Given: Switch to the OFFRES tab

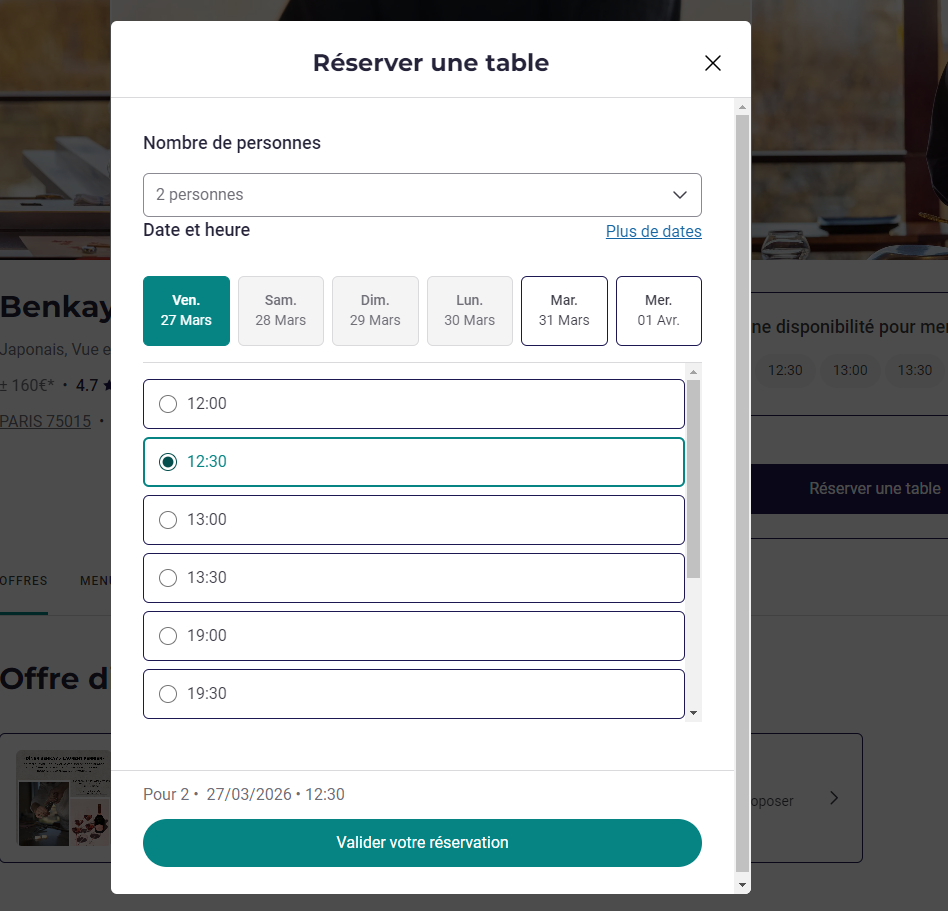Looking at the screenshot, I should pos(24,580).
